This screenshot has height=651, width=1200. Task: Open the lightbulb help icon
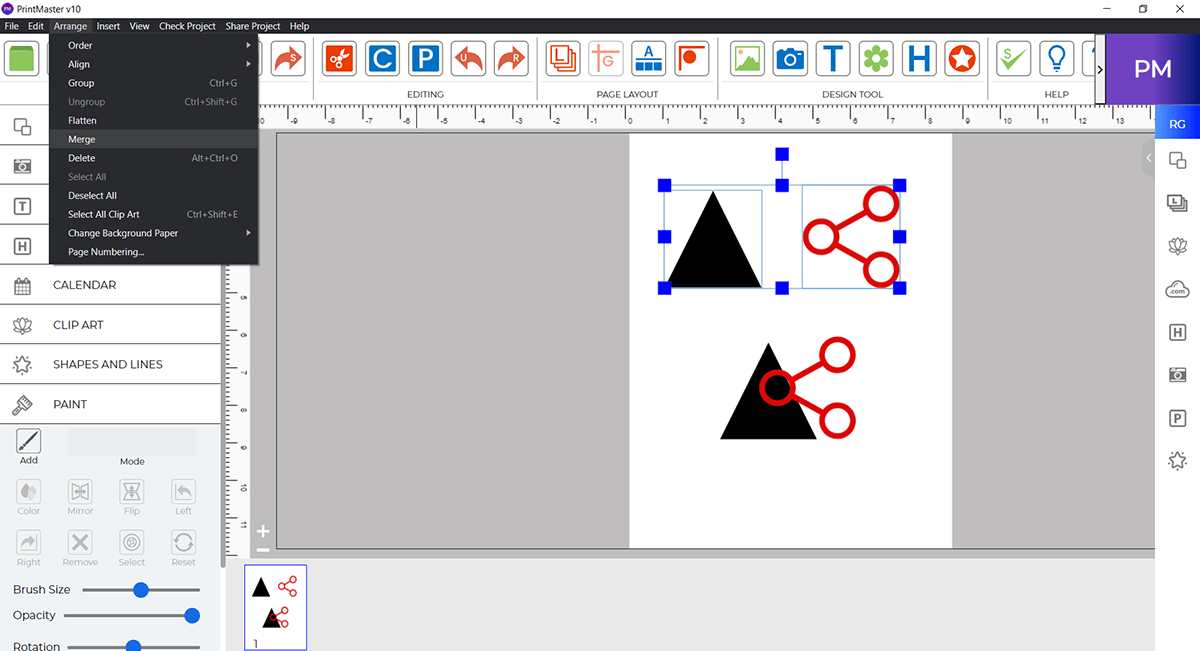1056,58
